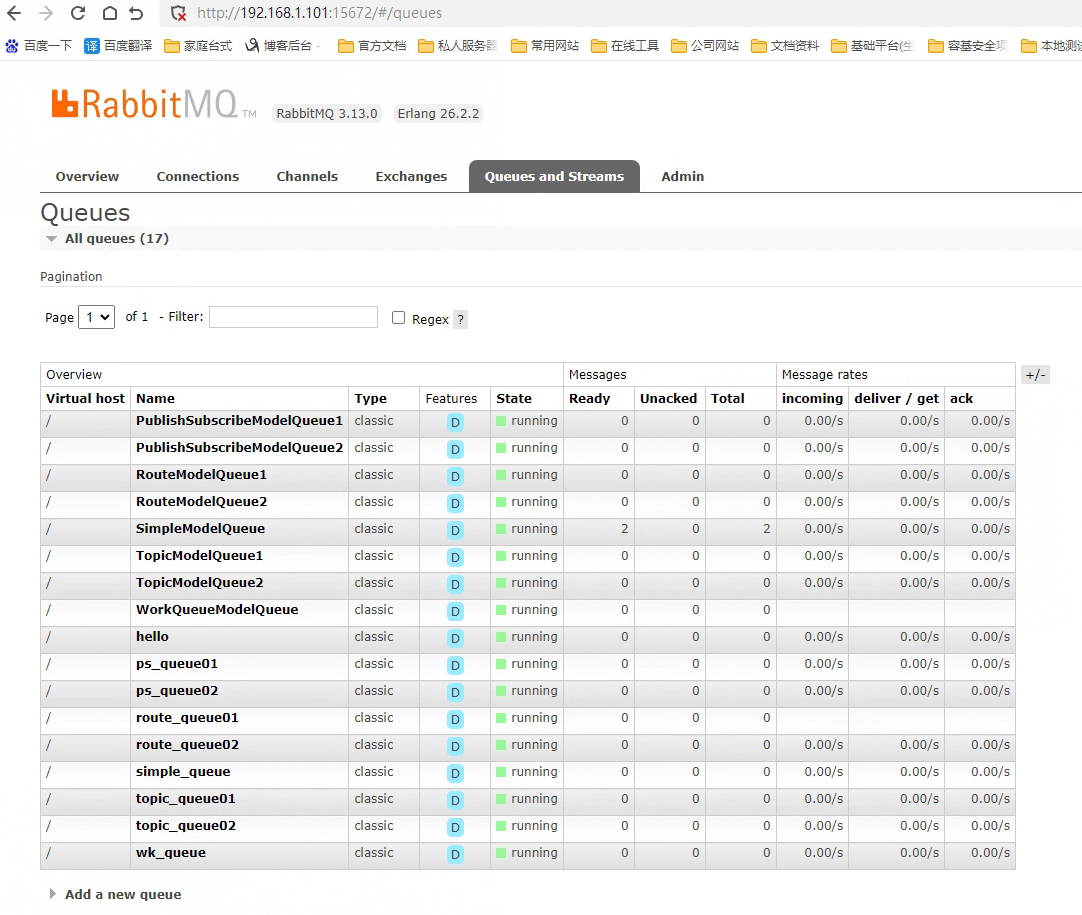Switch to the Overview tab
The width and height of the screenshot is (1082, 915).
[87, 176]
